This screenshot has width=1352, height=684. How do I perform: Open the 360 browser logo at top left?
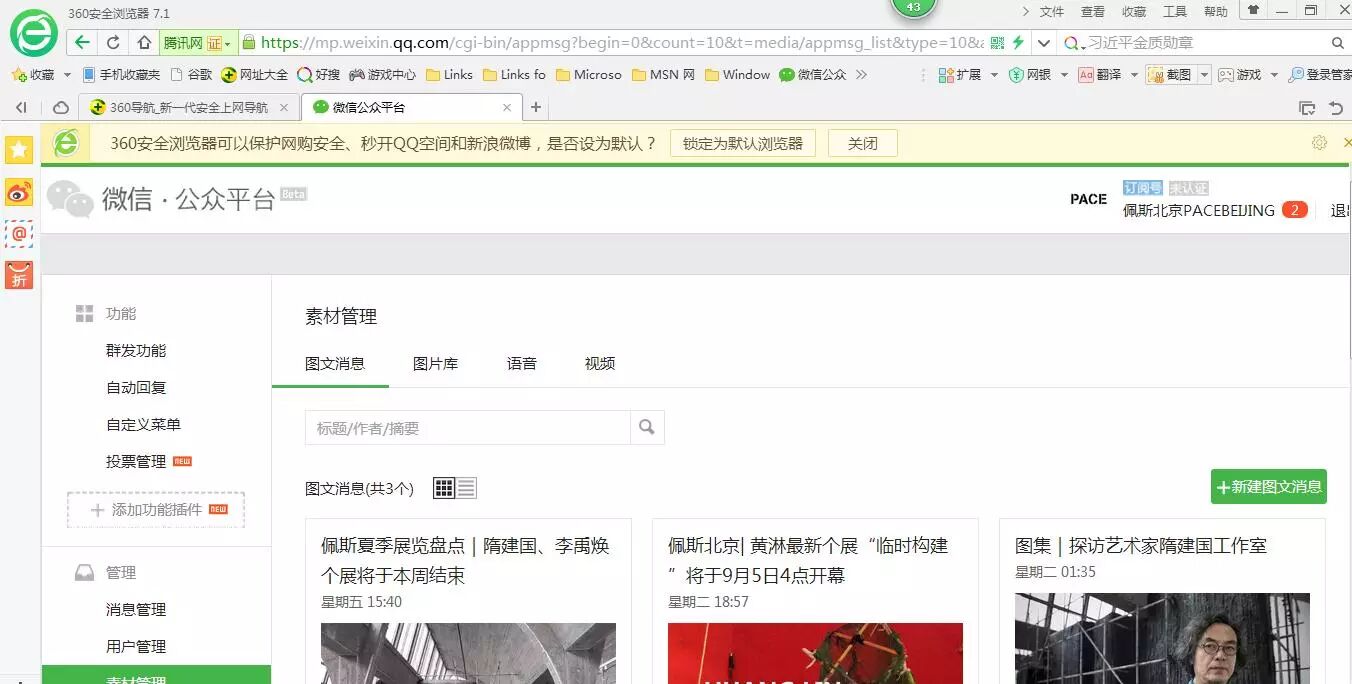point(34,35)
